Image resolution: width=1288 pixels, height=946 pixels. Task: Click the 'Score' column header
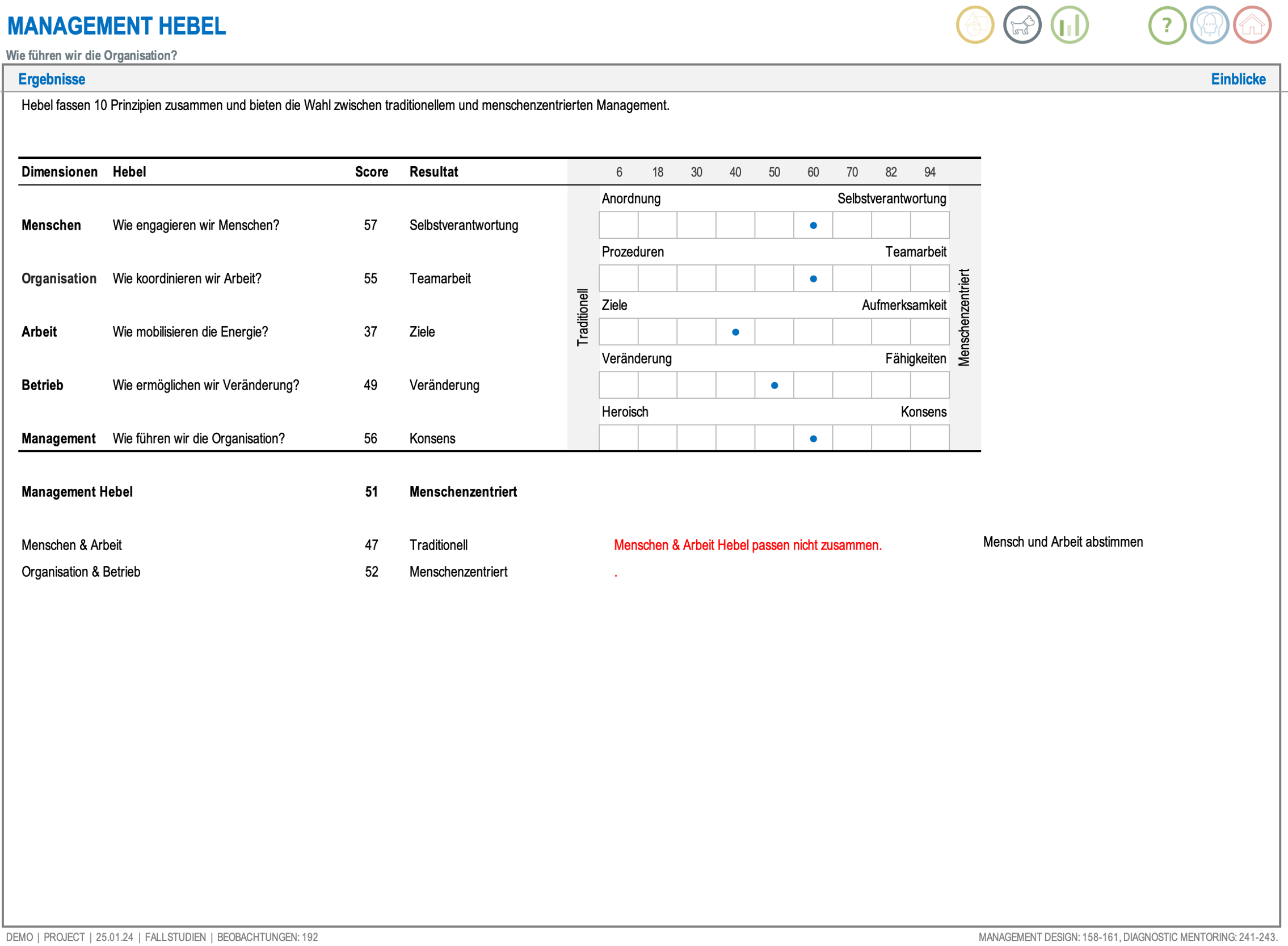pos(371,172)
